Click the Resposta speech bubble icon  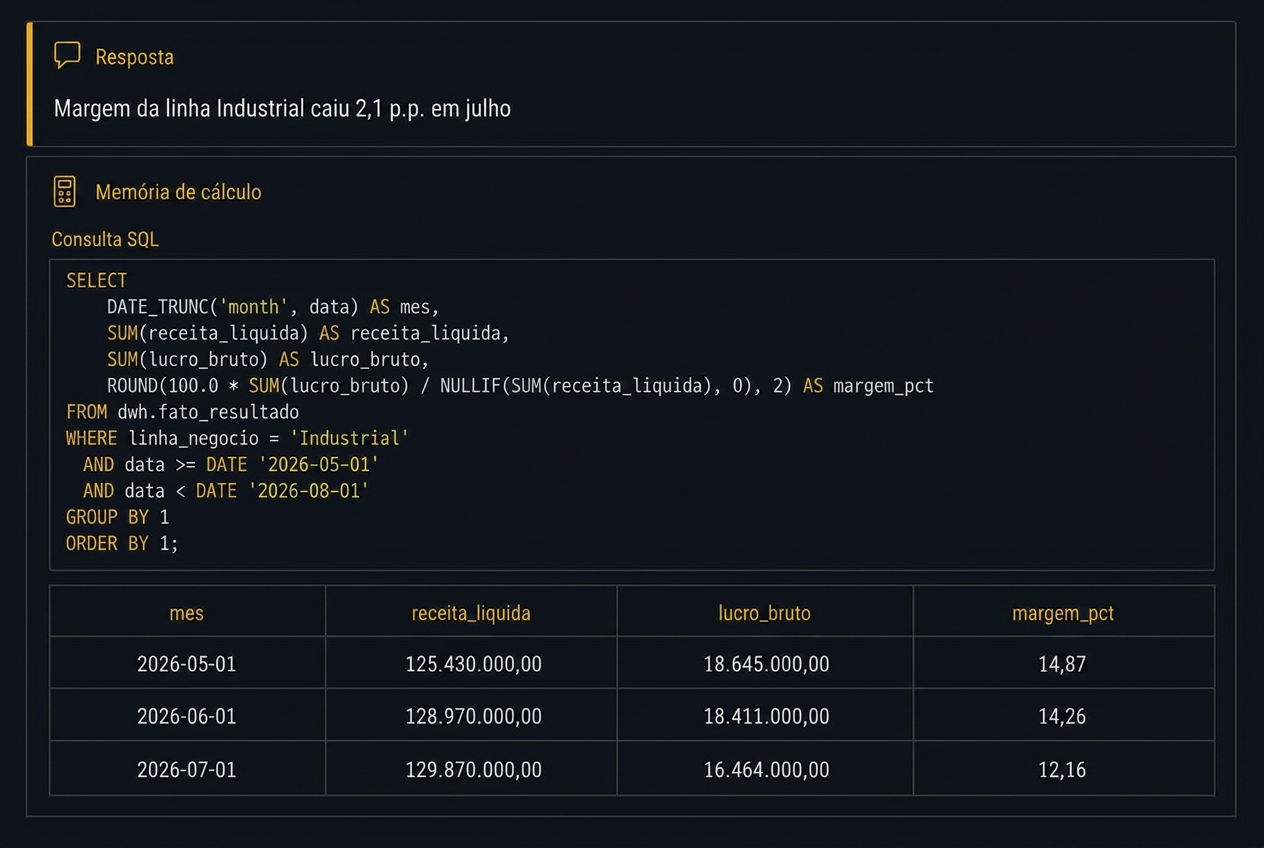point(67,55)
